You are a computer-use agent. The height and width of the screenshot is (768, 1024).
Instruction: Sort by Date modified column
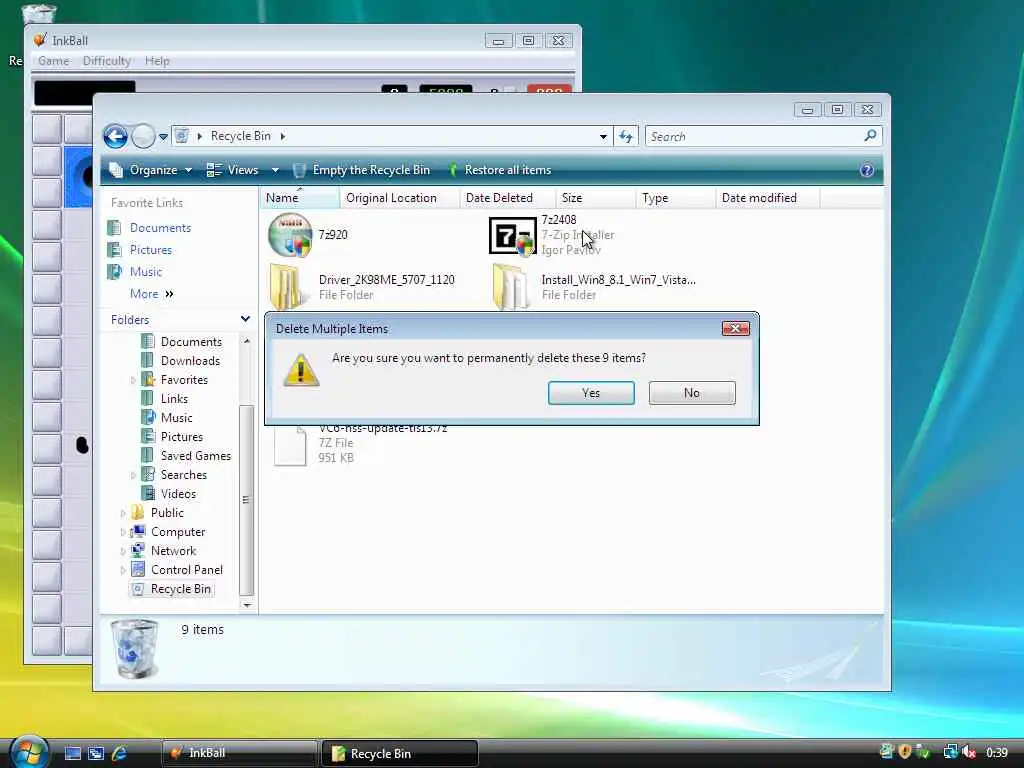coord(767,197)
